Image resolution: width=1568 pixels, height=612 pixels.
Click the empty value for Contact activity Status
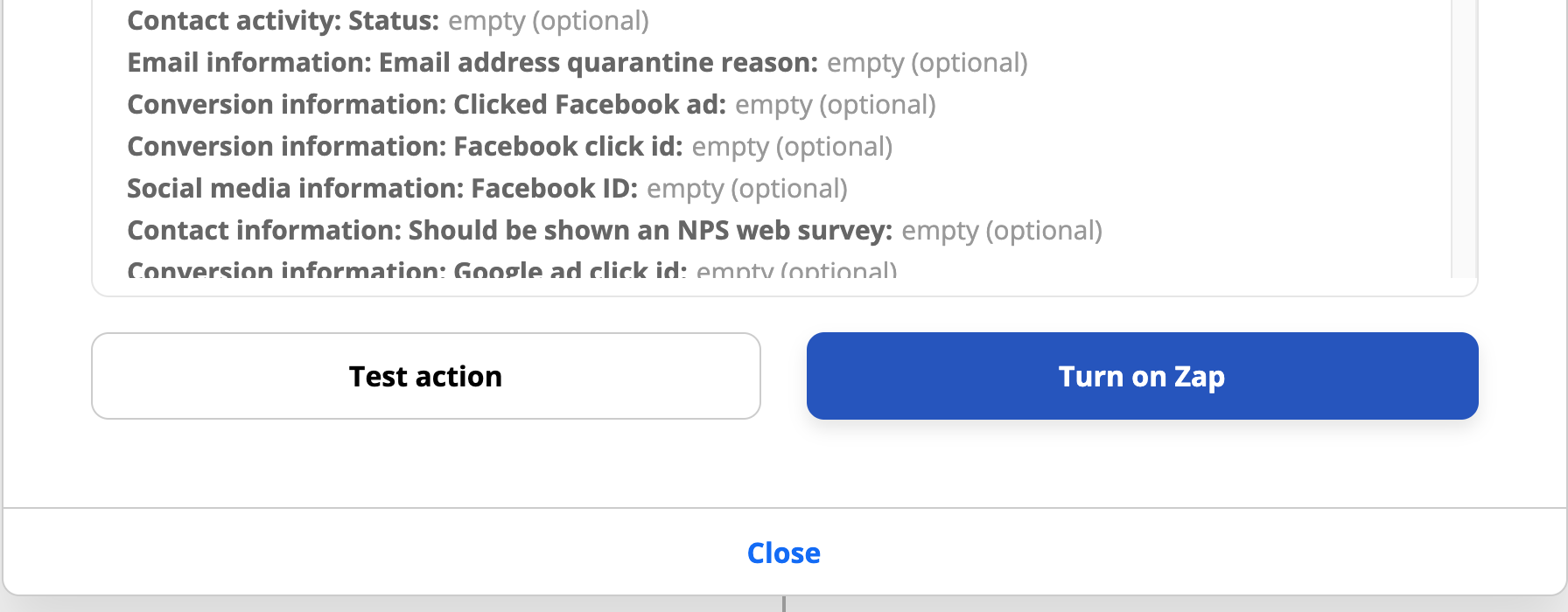pos(548,21)
